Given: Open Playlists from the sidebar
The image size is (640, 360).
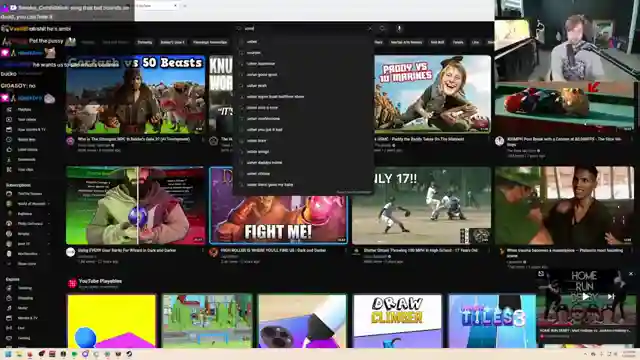Looking at the screenshot, I should (x=24, y=110).
